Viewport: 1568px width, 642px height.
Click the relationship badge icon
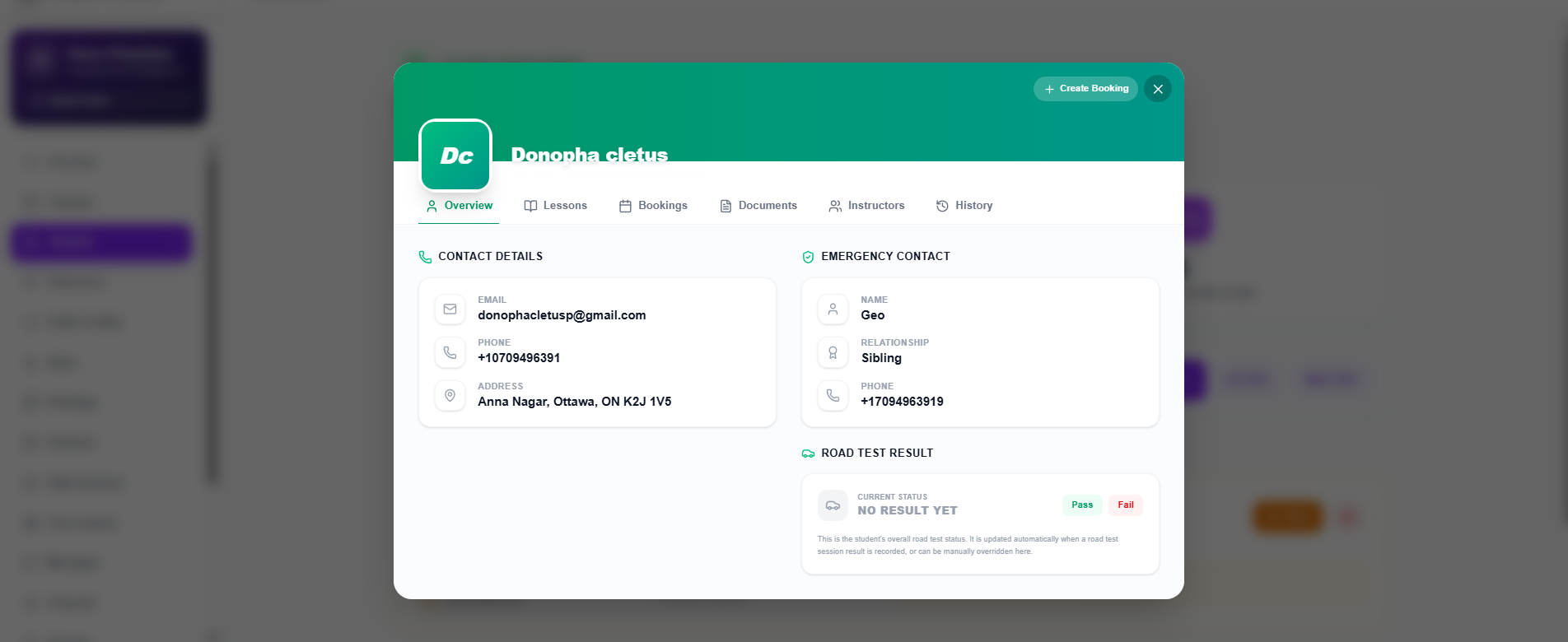point(833,352)
